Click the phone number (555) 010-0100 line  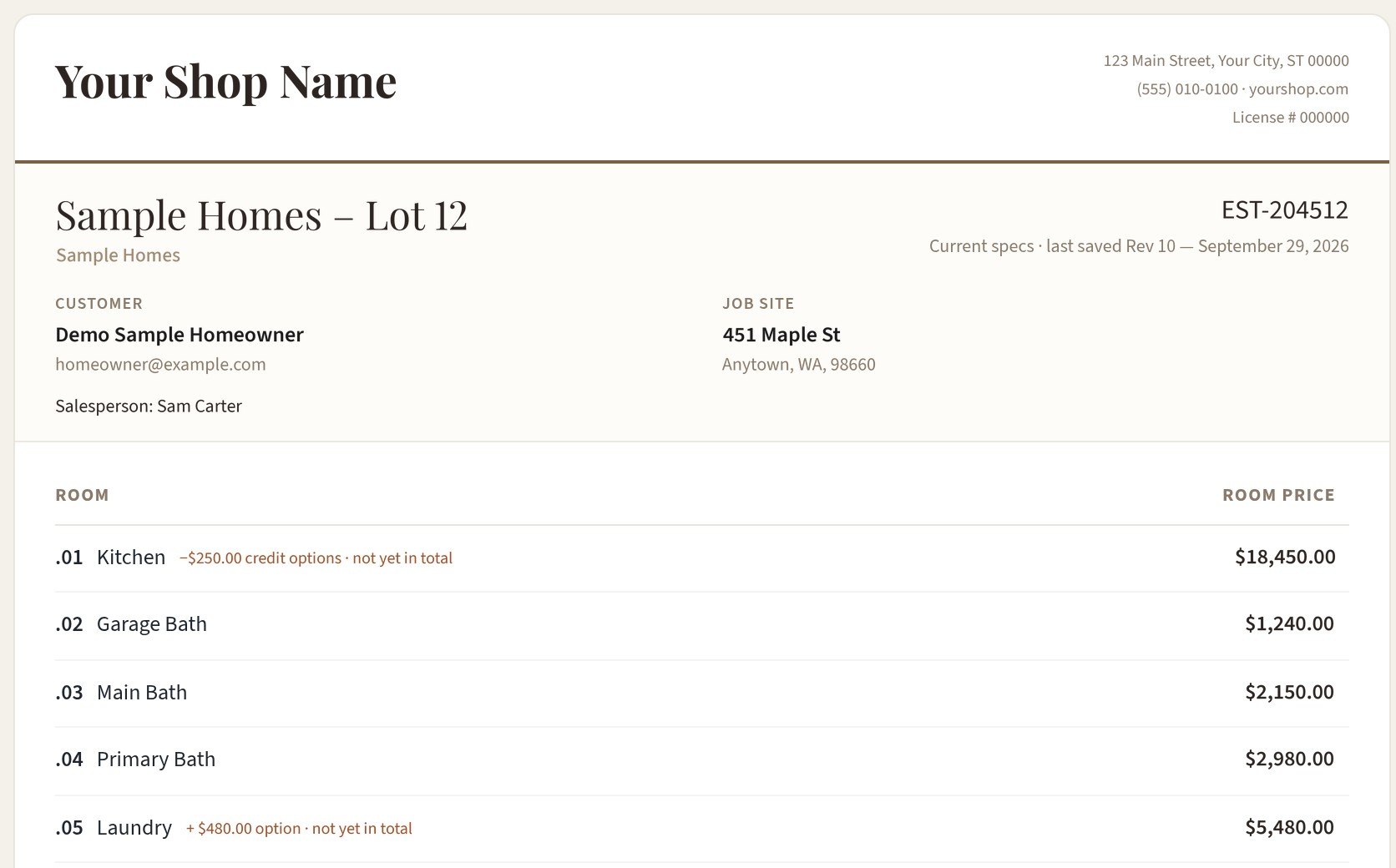pos(1242,89)
